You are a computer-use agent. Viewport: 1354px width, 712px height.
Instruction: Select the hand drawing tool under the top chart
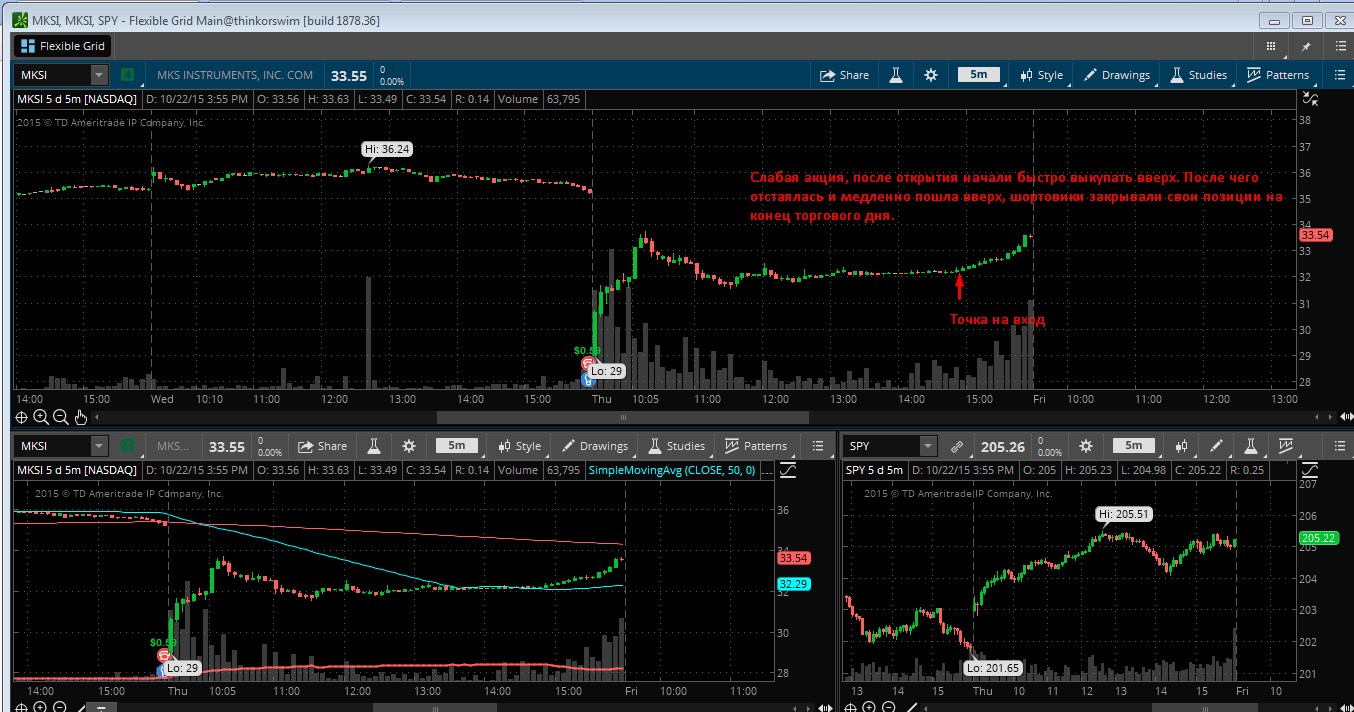(81, 418)
